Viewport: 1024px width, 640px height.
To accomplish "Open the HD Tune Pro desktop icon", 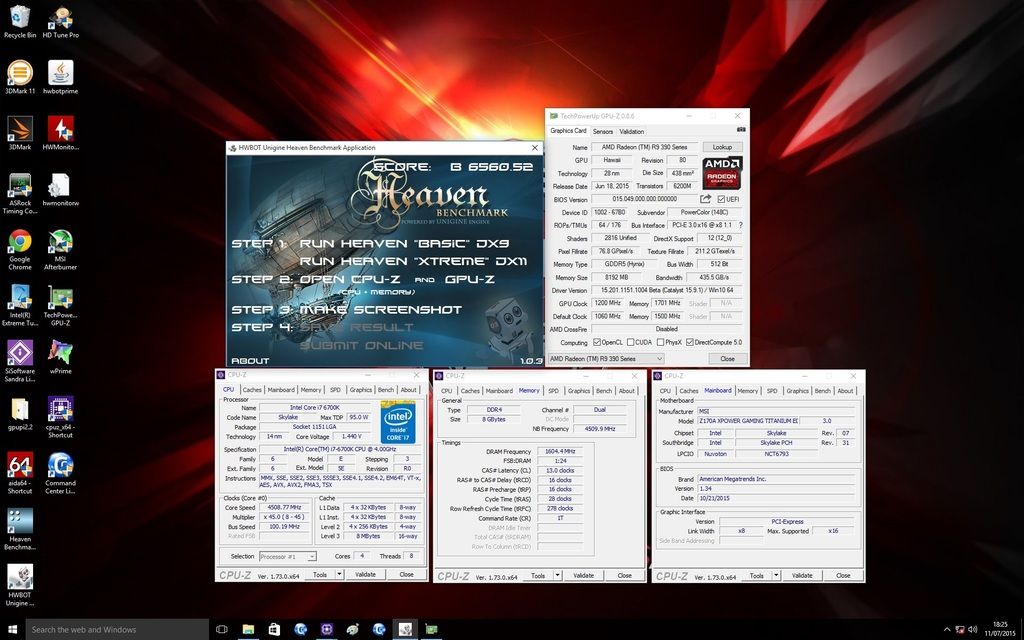I will tap(61, 21).
